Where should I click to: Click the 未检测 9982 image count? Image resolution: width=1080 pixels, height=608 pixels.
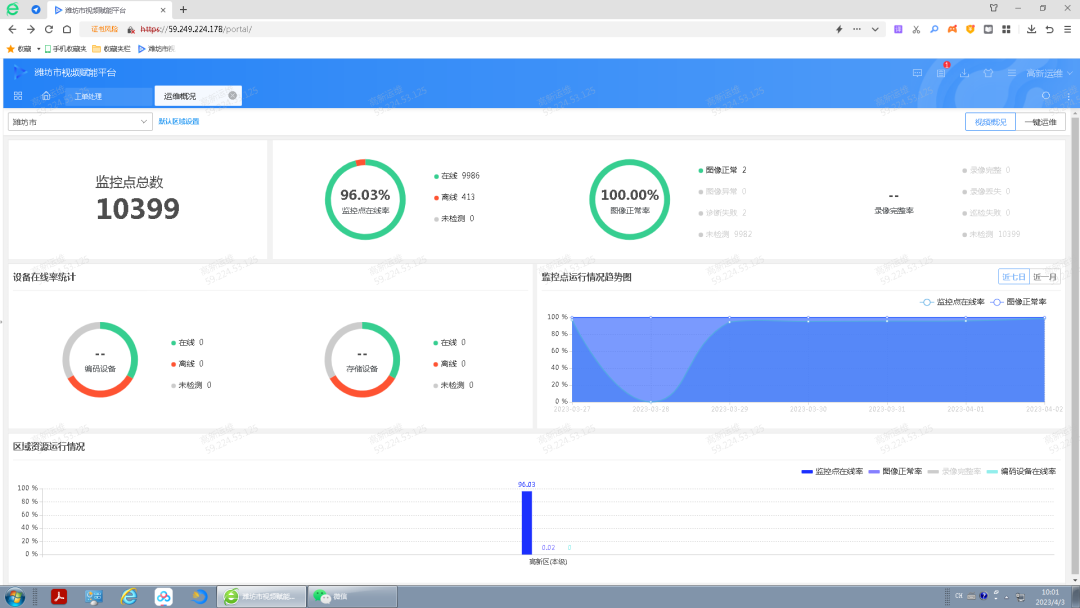[x=725, y=235]
